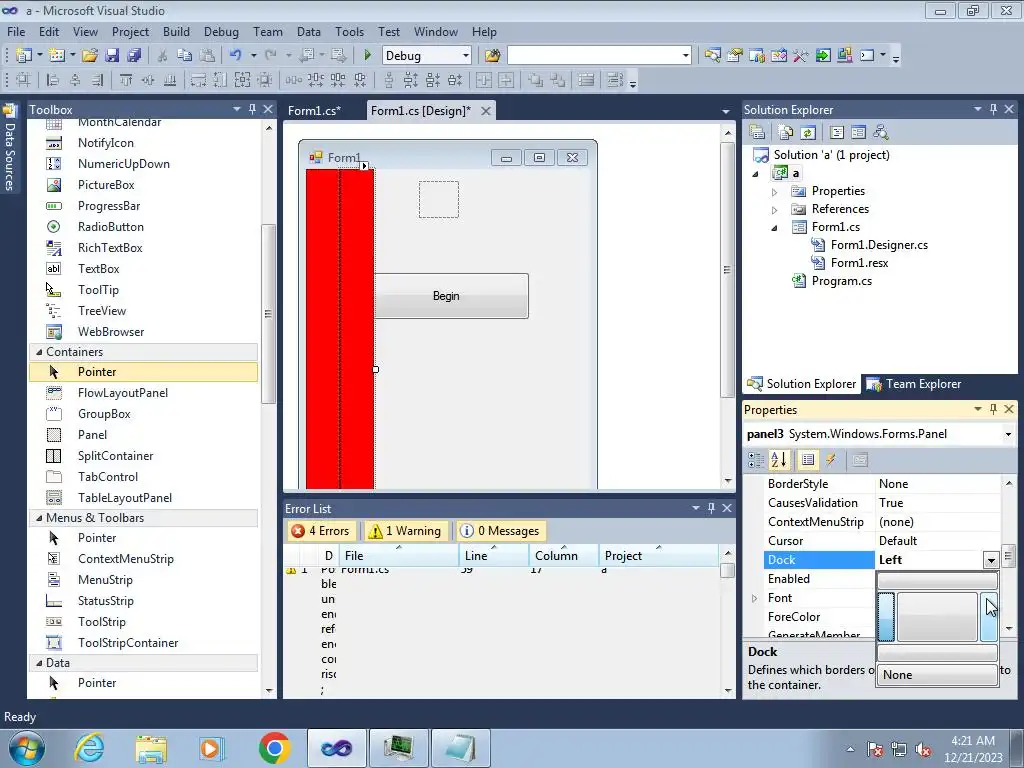Click the find combo box input field
1024x768 pixels.
tap(594, 56)
